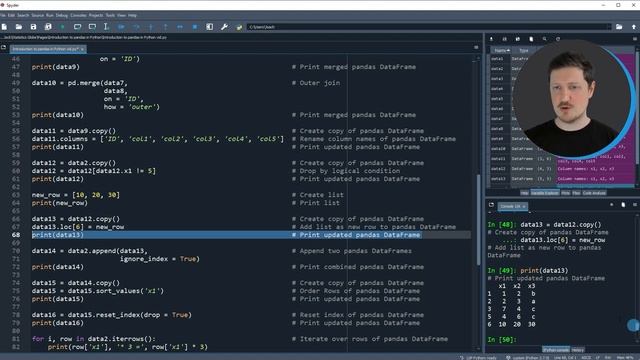
Task: Debug step into icon
Action: coord(151,27)
